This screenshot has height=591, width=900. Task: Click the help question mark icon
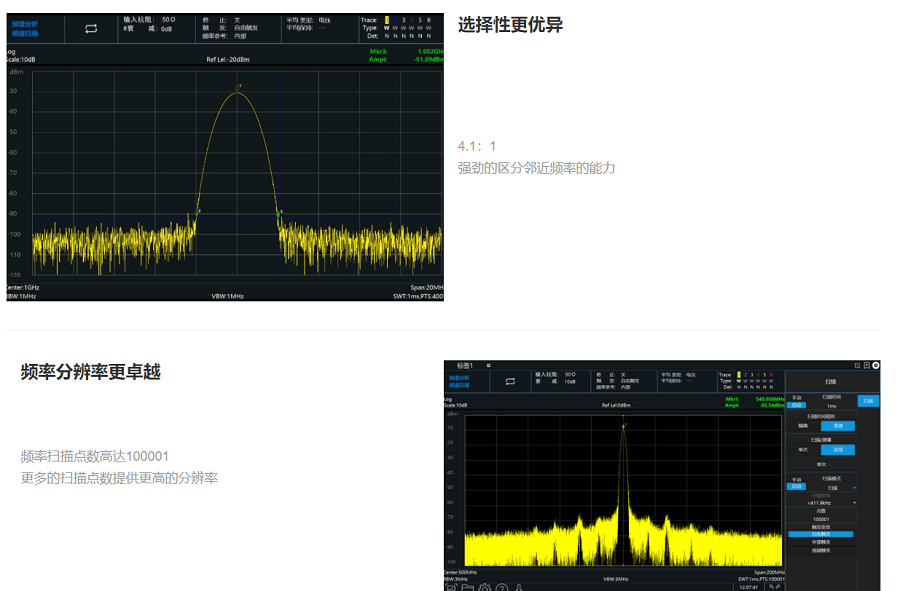coord(501,587)
